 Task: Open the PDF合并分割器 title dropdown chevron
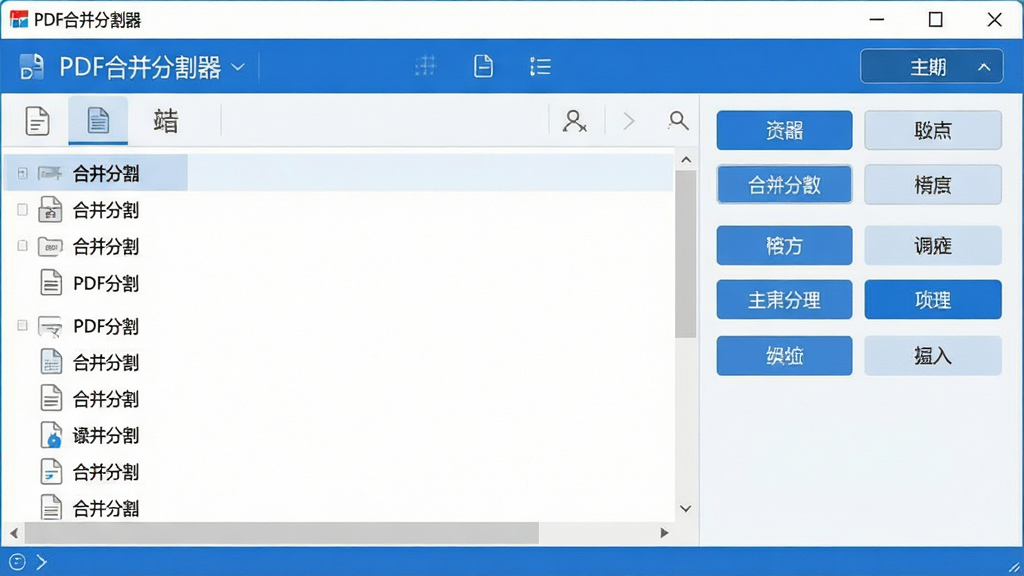pos(238,67)
